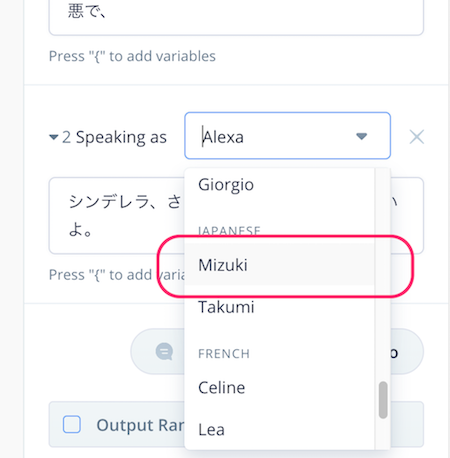The image size is (450, 458).
Task: Select Mizuki voice from the dropdown list
Action: [x=279, y=265]
